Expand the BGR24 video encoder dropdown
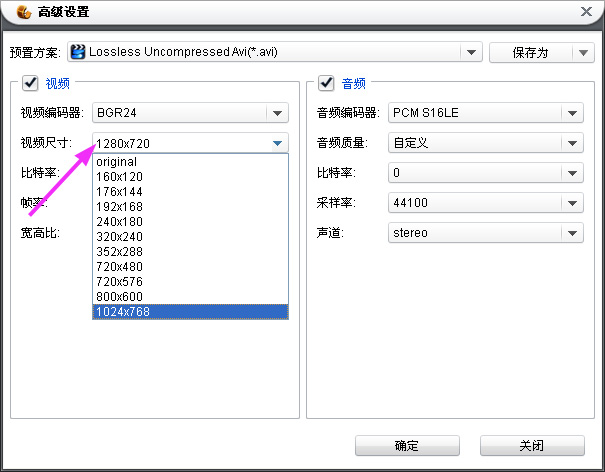605x472 pixels. [x=277, y=113]
